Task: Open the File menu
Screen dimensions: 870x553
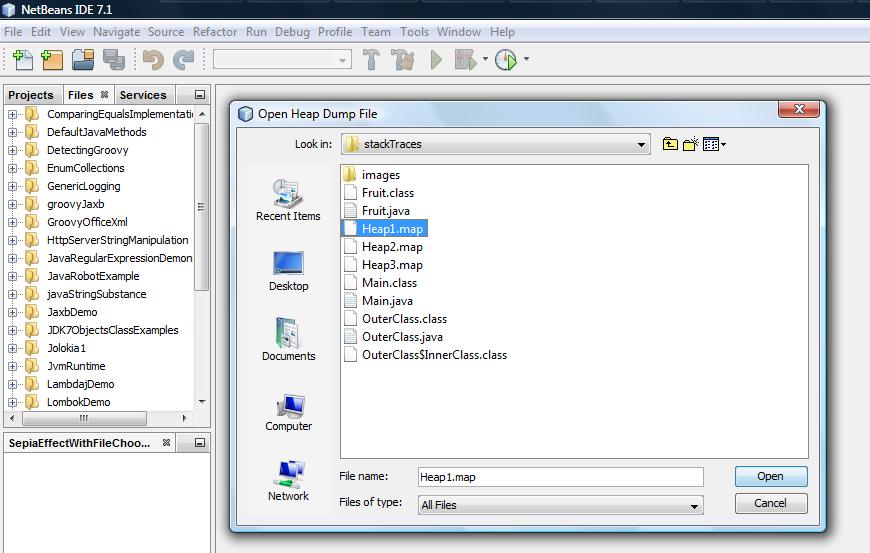Action: click(13, 32)
